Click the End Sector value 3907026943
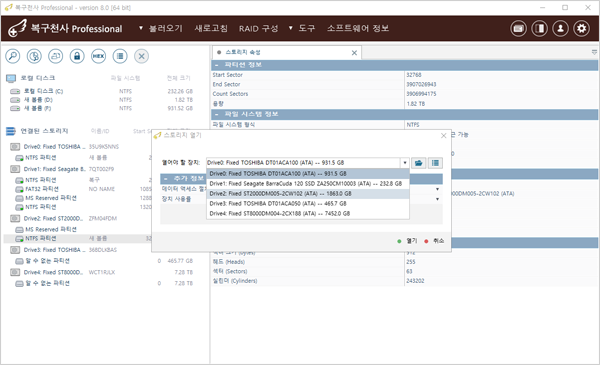 click(x=421, y=85)
